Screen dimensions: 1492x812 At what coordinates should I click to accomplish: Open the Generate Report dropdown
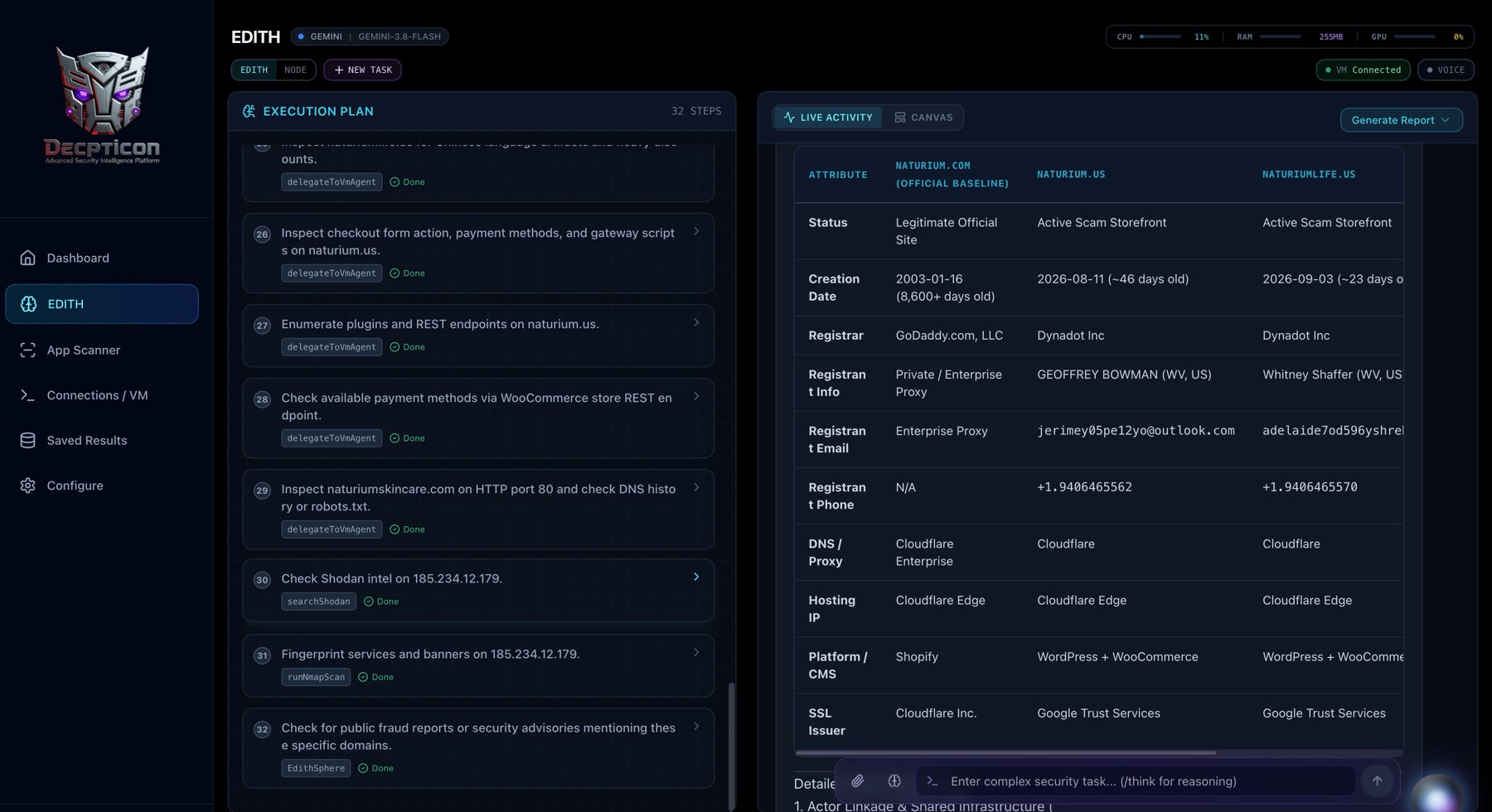tap(1401, 120)
